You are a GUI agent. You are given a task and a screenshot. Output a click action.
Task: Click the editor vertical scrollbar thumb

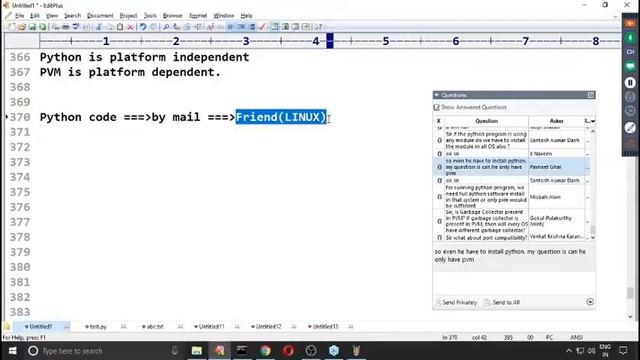[630, 293]
